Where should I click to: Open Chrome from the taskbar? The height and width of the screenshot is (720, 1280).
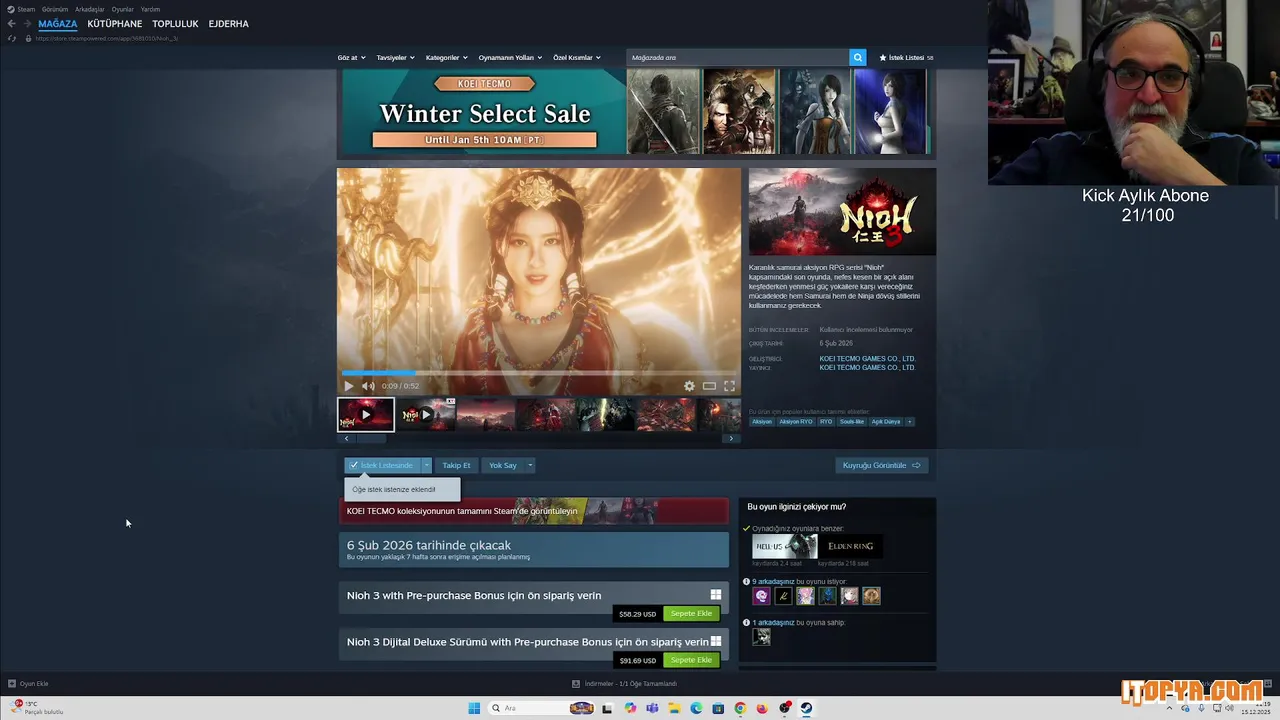click(x=740, y=708)
